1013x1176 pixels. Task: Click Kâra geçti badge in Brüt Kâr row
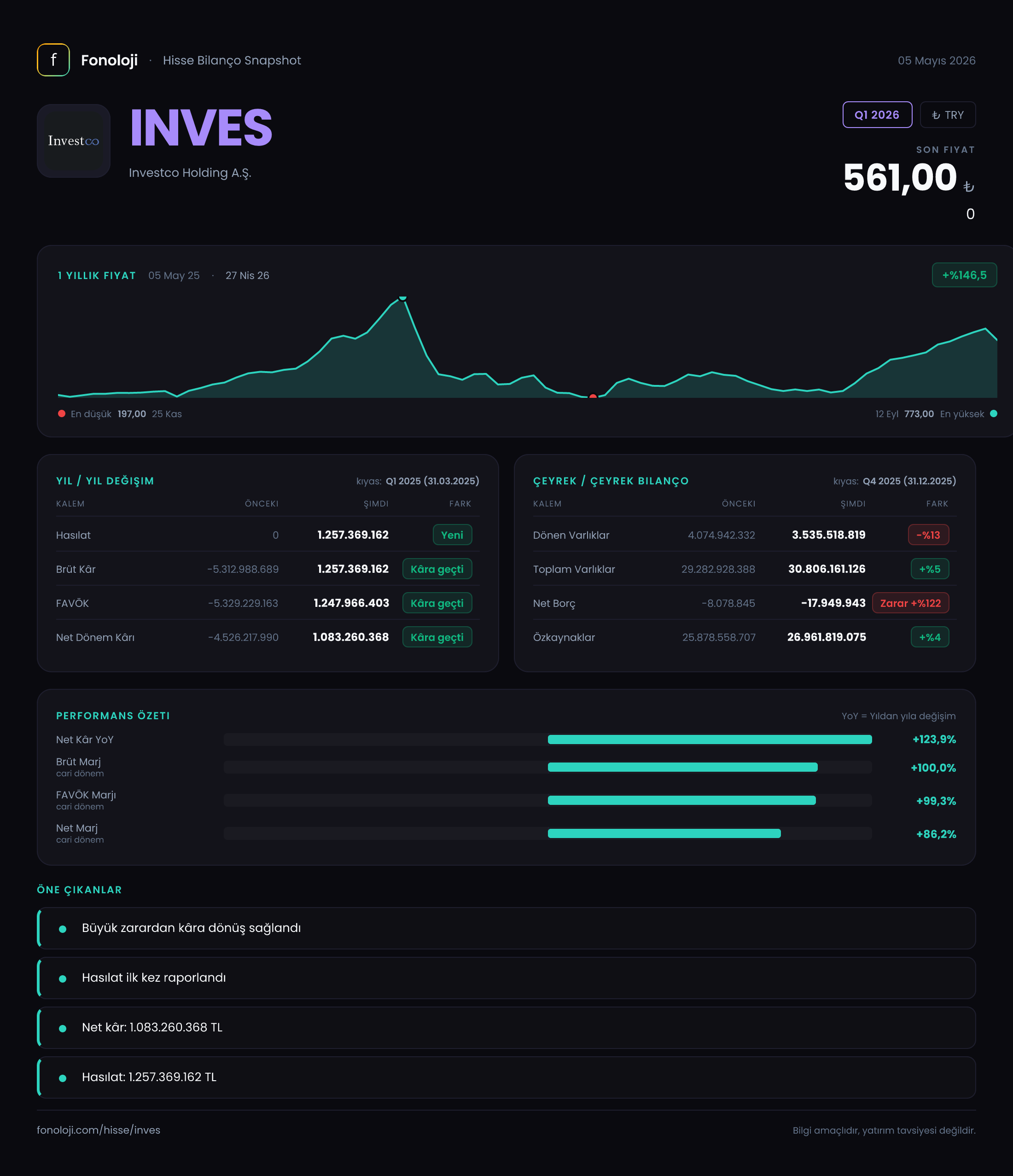[x=437, y=569]
